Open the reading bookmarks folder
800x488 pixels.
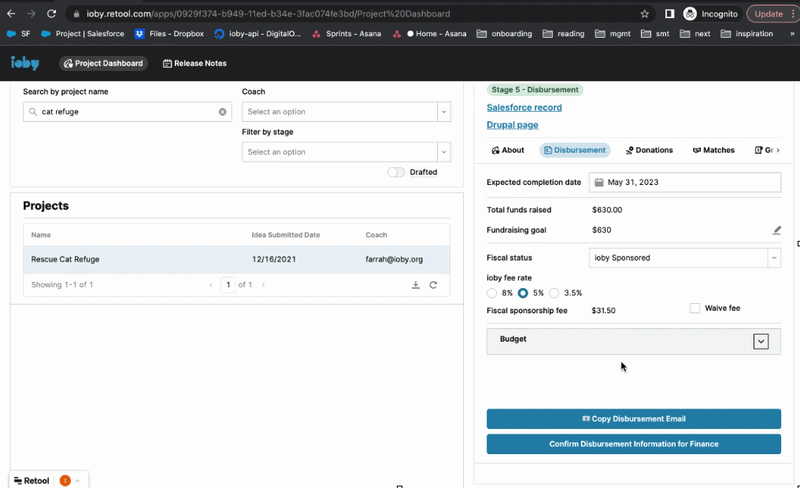tap(563, 34)
